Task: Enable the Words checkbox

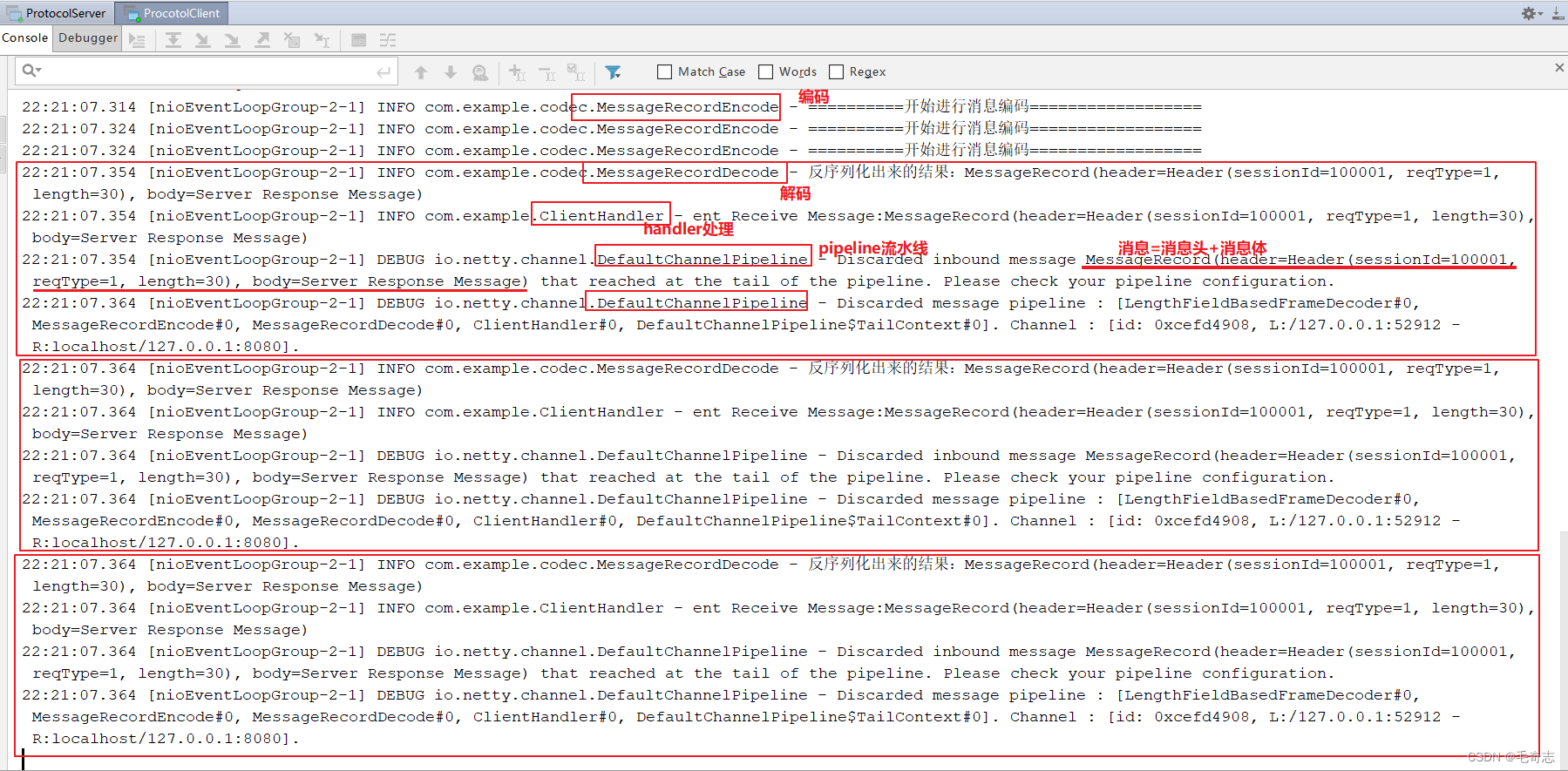Action: [765, 71]
